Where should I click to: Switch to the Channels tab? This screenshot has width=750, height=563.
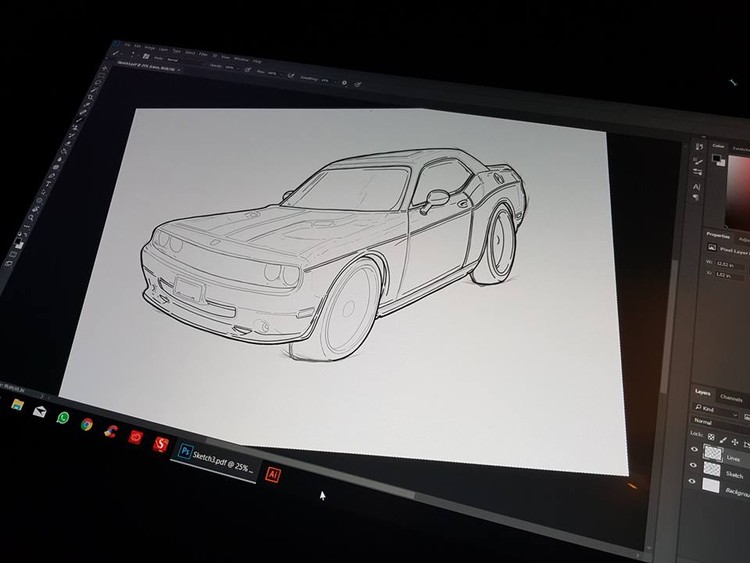(731, 398)
